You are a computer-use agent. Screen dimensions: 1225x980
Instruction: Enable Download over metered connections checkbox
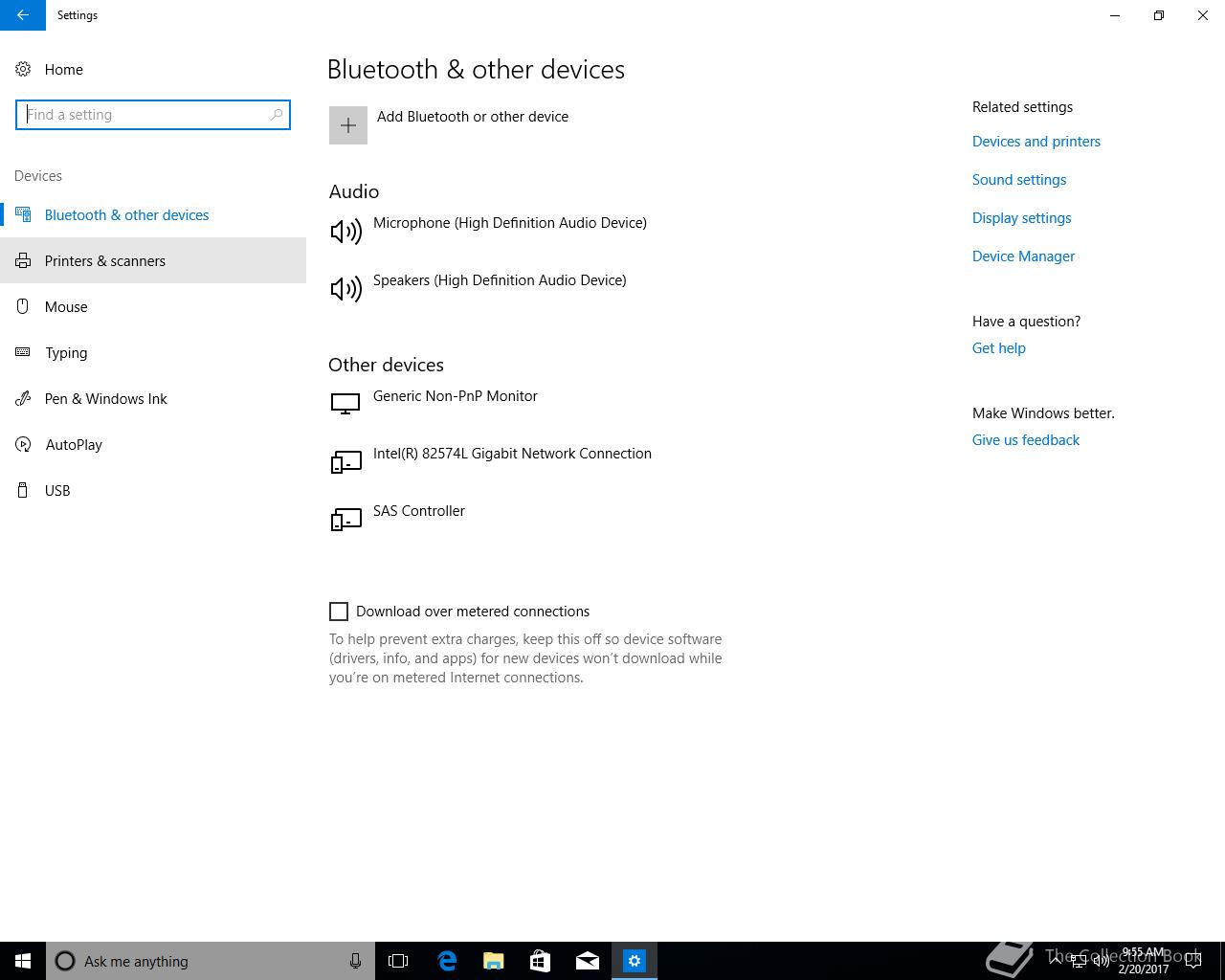pyautogui.click(x=339, y=612)
